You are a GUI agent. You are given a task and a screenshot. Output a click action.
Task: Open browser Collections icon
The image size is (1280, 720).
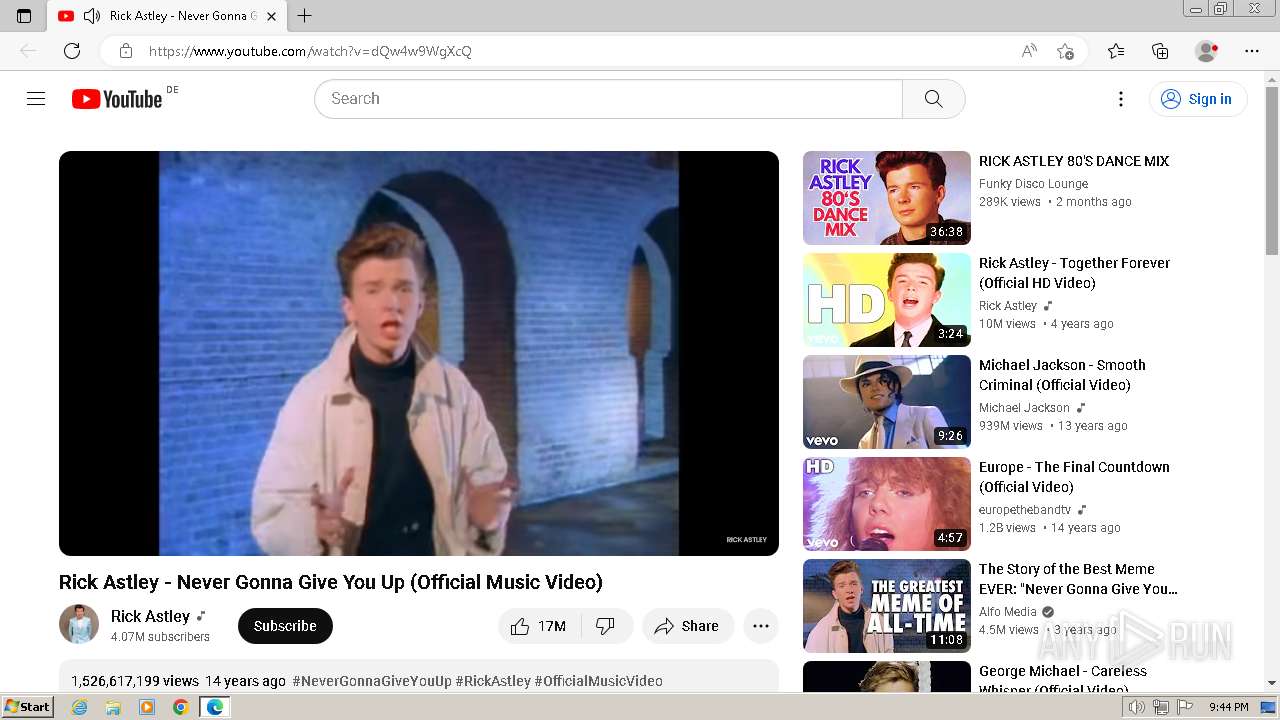pyautogui.click(x=1160, y=51)
